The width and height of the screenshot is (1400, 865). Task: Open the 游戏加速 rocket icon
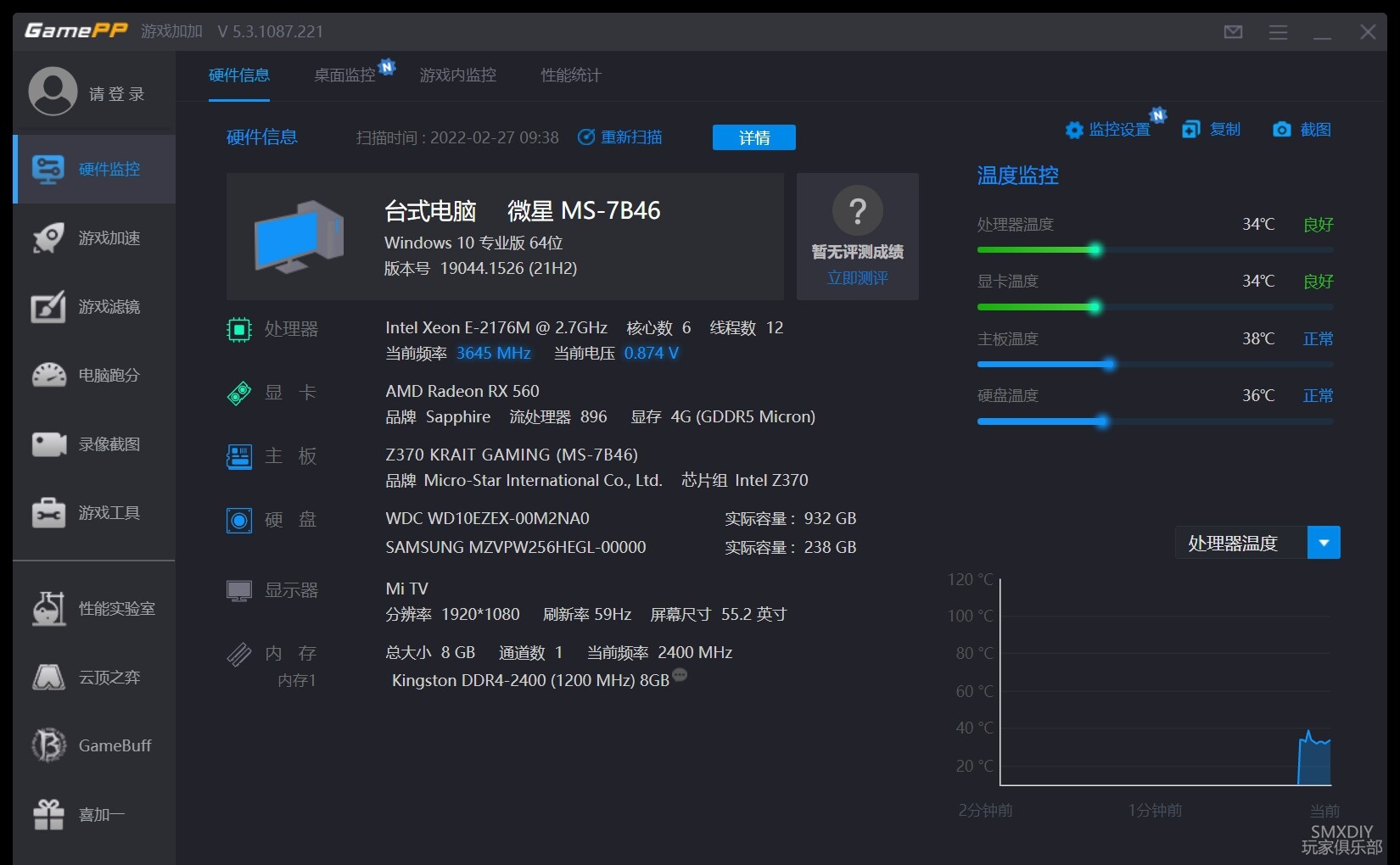[48, 238]
